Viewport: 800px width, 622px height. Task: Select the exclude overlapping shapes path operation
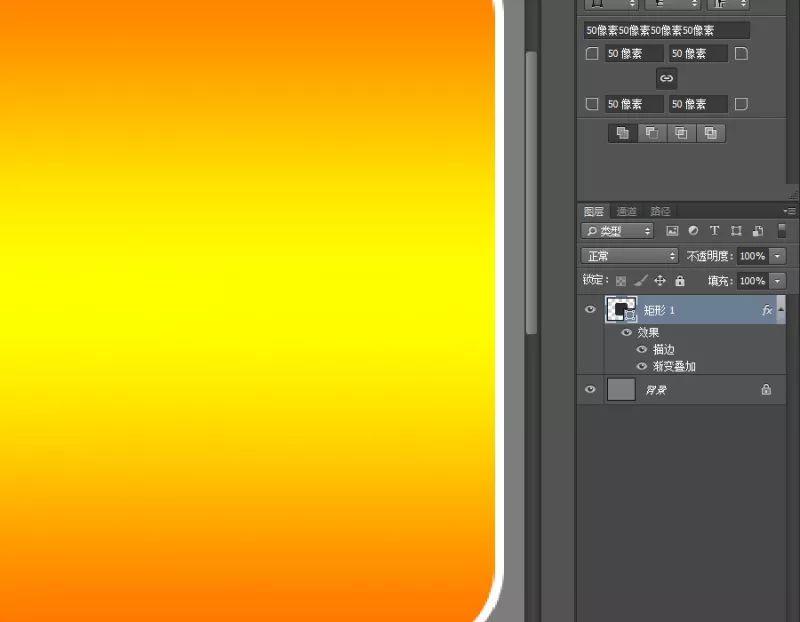coord(711,133)
